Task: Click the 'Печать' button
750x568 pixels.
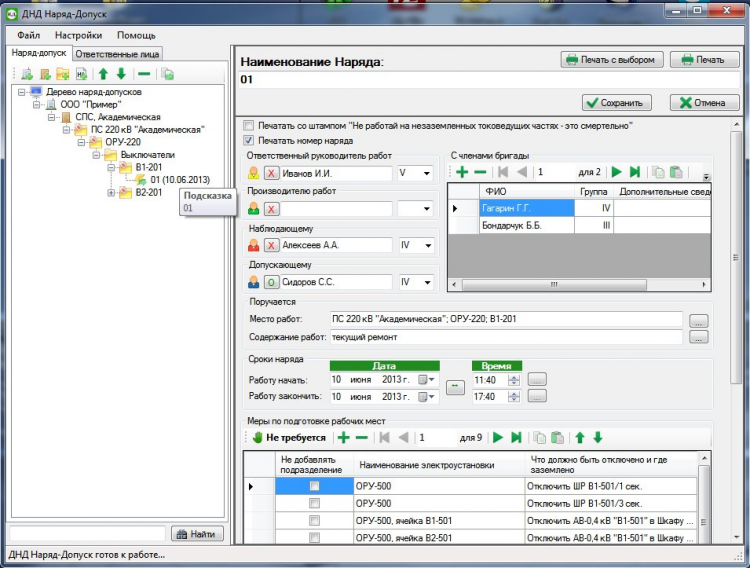Action: point(705,60)
